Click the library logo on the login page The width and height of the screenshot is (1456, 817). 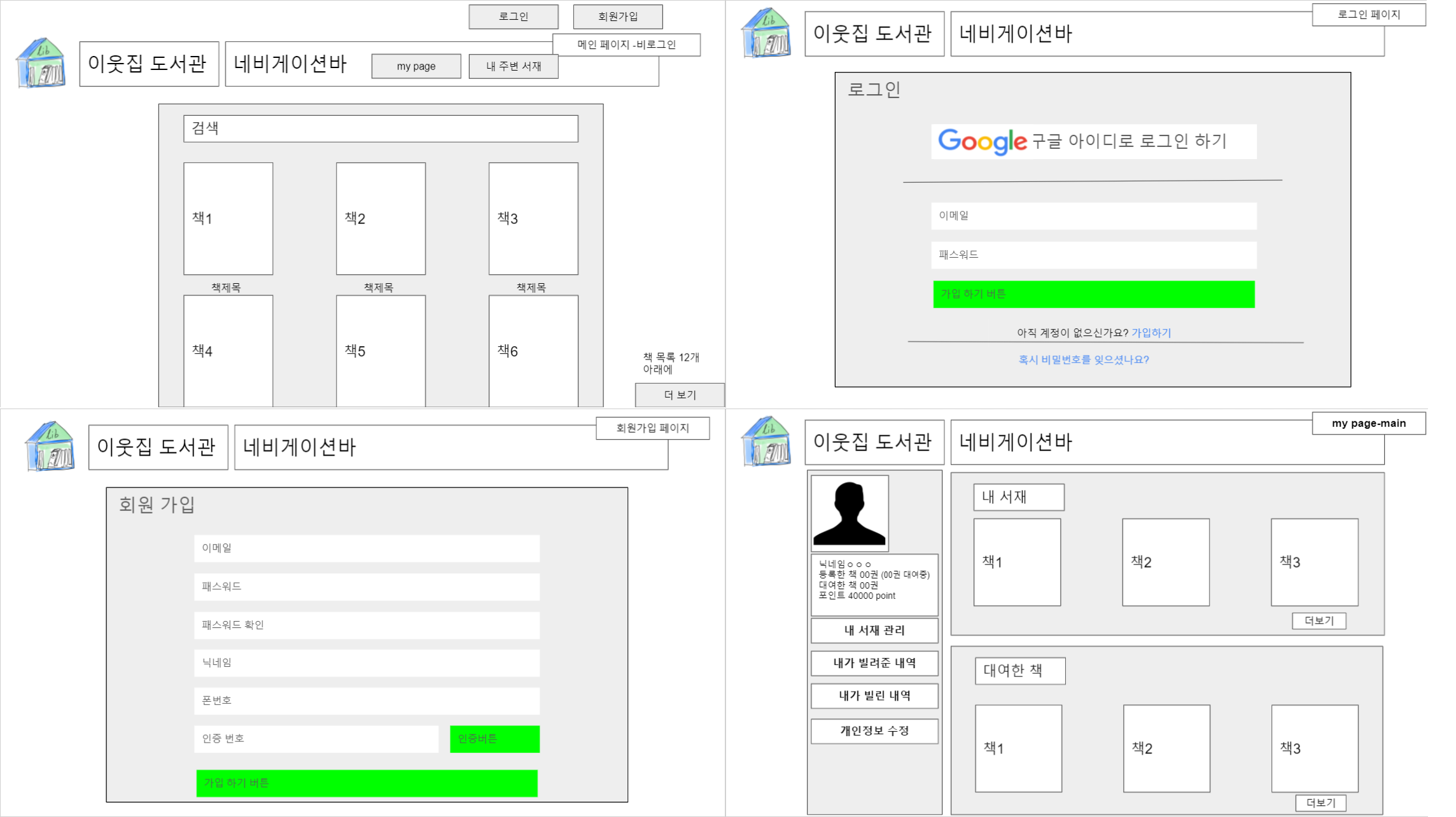click(767, 33)
